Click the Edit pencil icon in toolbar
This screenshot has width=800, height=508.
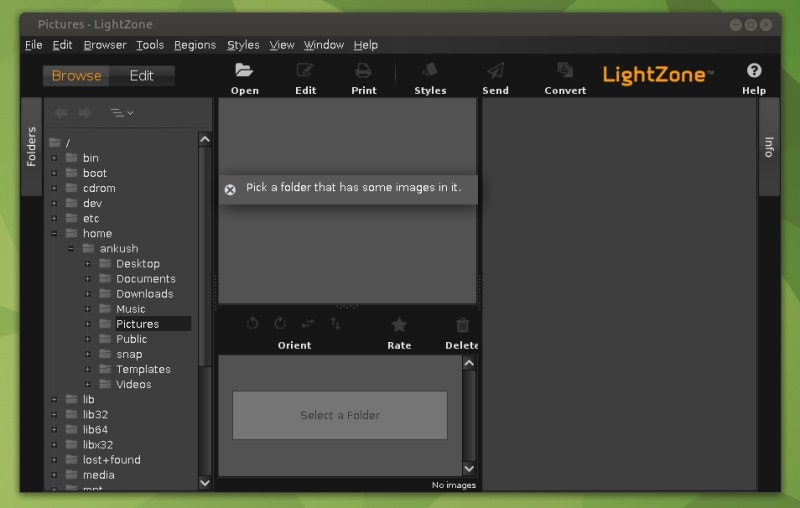click(x=305, y=70)
